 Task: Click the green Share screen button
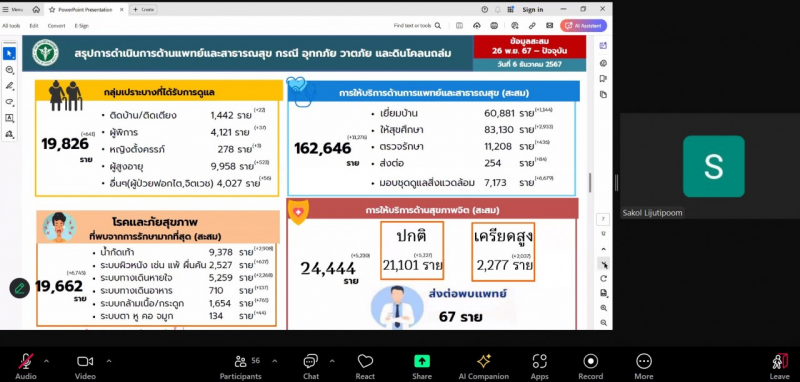421,366
